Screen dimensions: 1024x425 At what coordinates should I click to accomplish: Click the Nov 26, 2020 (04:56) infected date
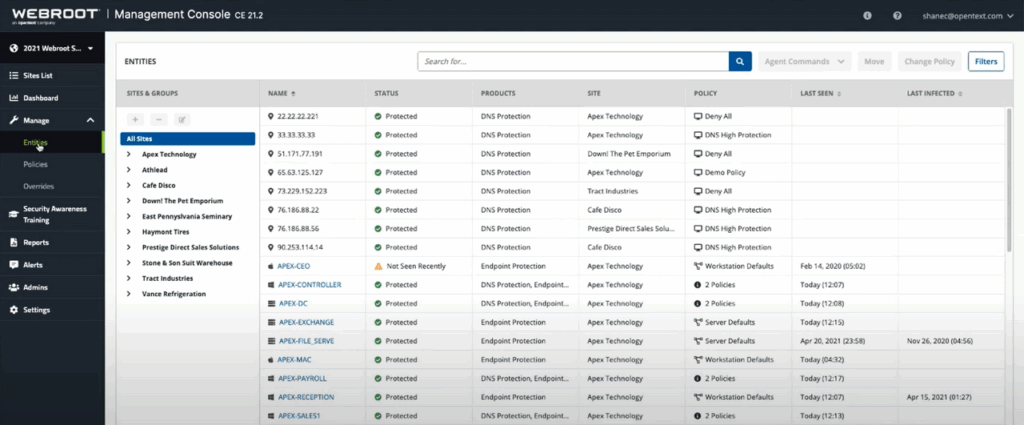tap(940, 341)
